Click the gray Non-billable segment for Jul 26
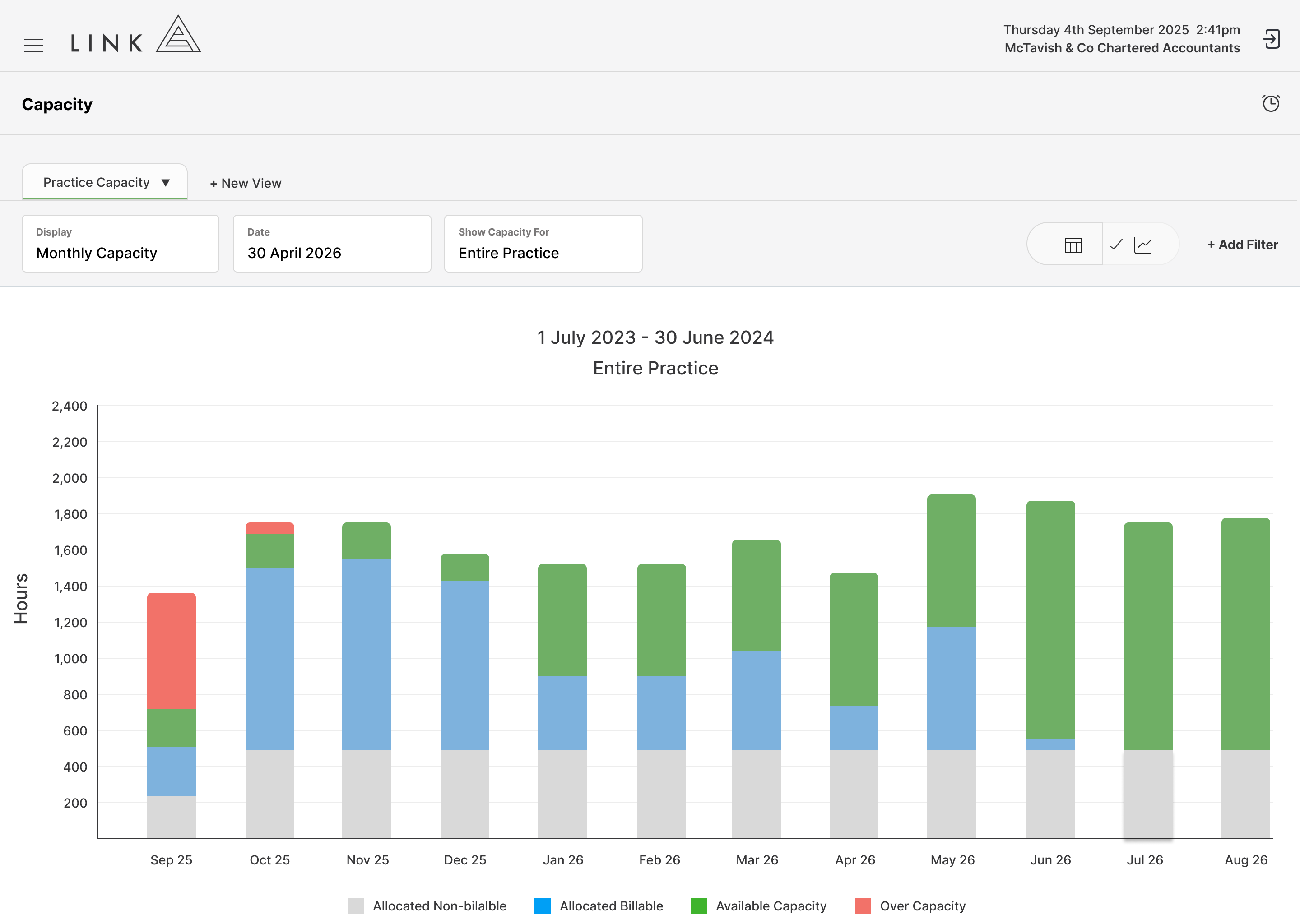 coord(1148,794)
